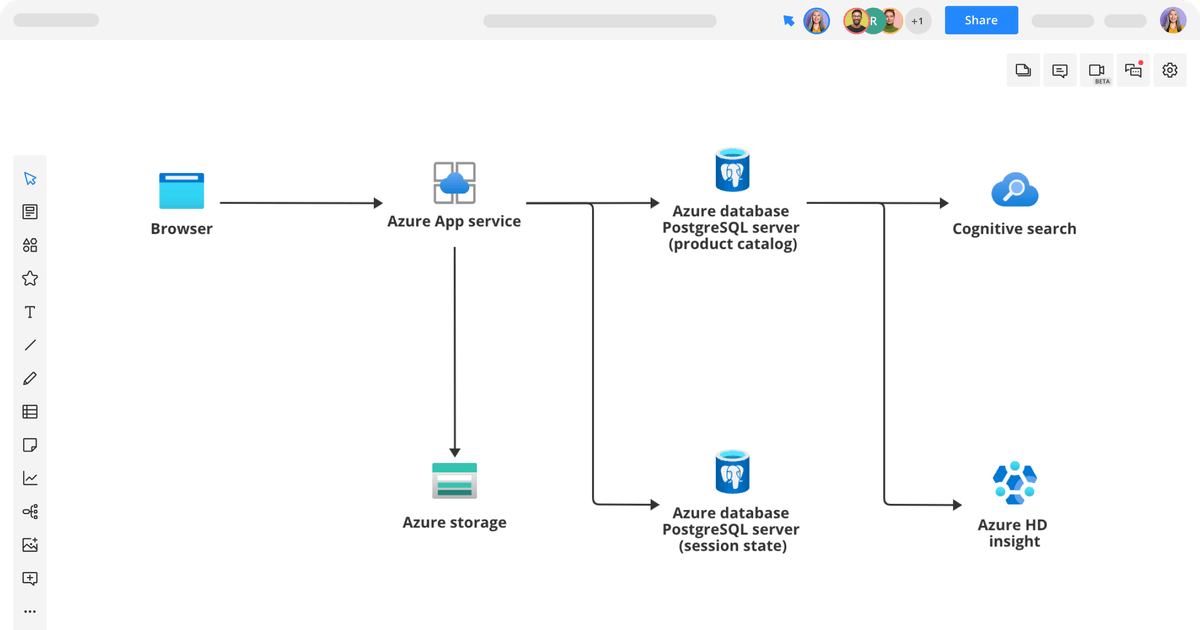Select the Azure App service node
This screenshot has height=630, width=1200.
(454, 195)
